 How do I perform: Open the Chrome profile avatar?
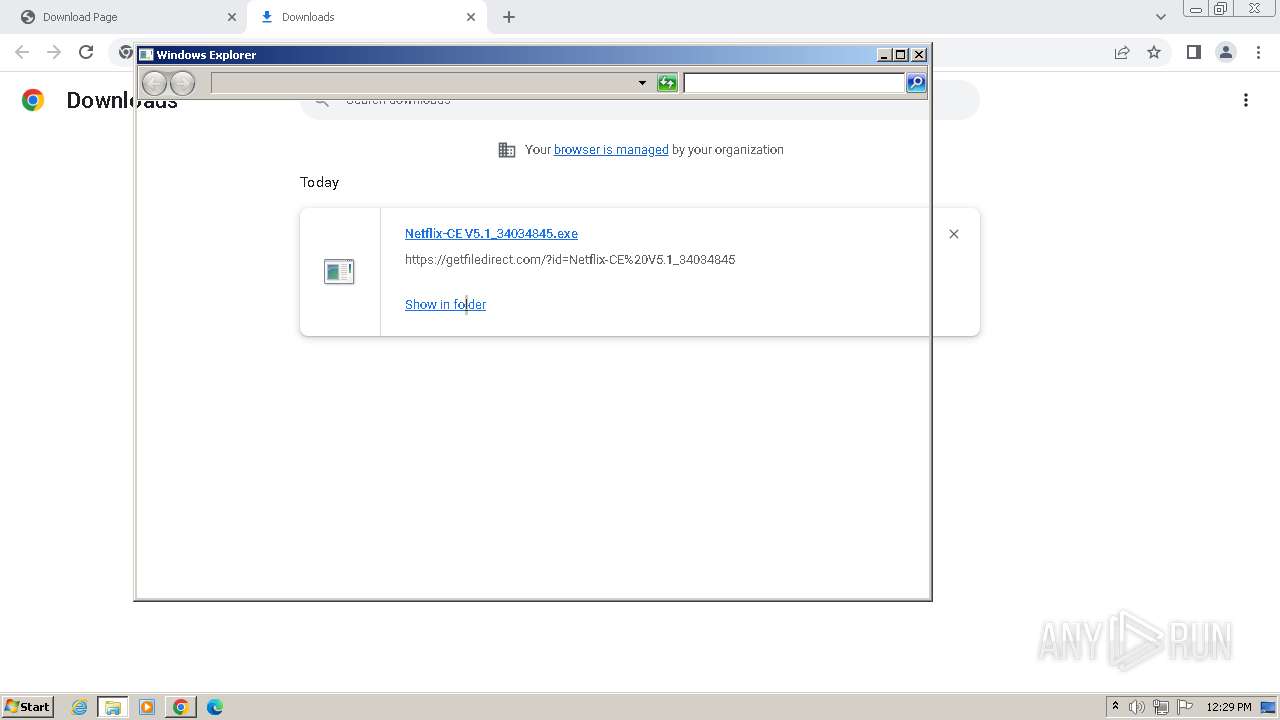(1225, 52)
